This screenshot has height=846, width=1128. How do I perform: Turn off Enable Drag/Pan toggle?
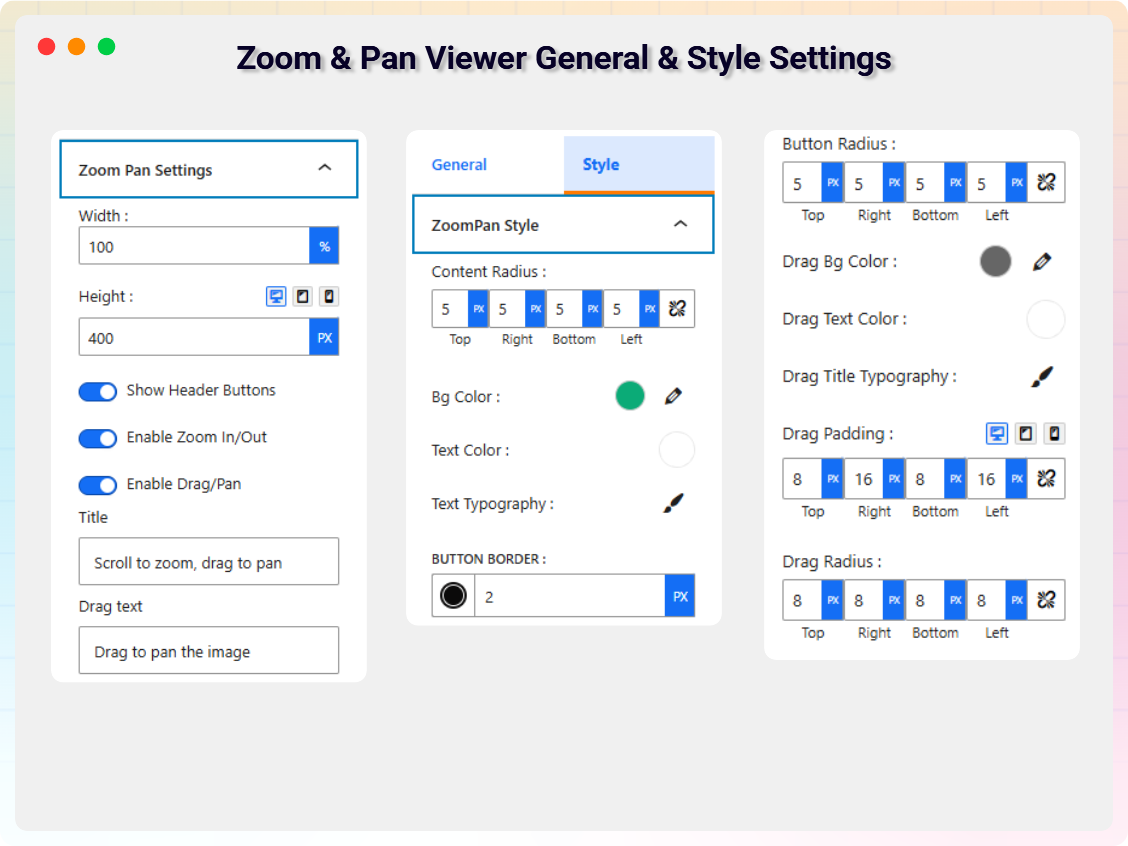[x=98, y=485]
